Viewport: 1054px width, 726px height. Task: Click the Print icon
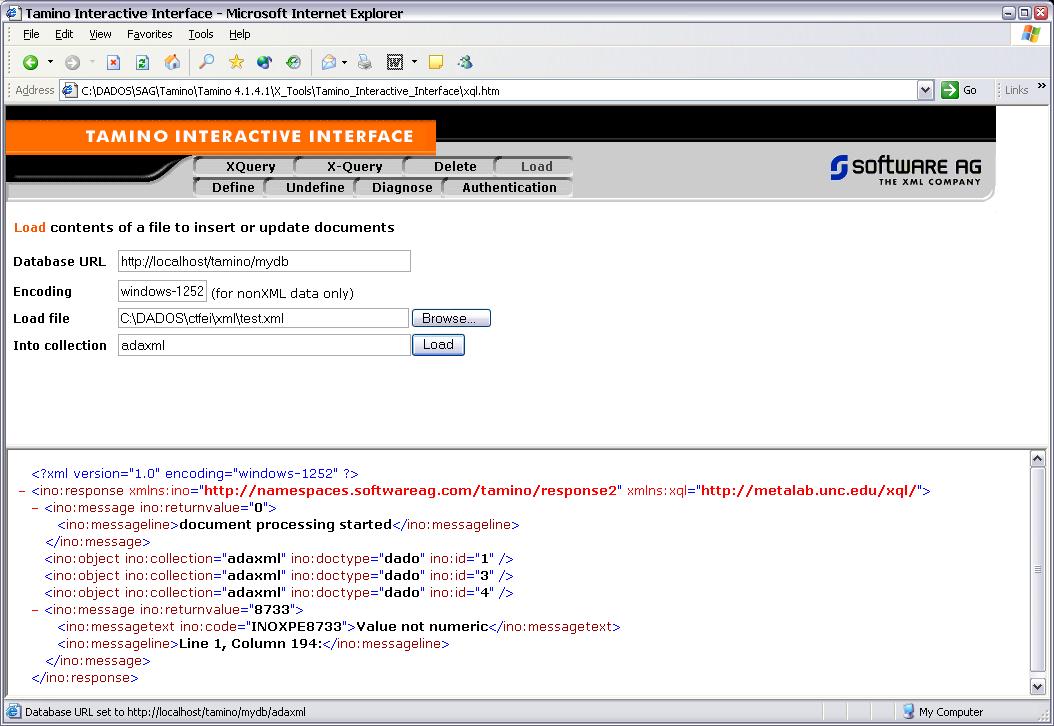[x=364, y=63]
